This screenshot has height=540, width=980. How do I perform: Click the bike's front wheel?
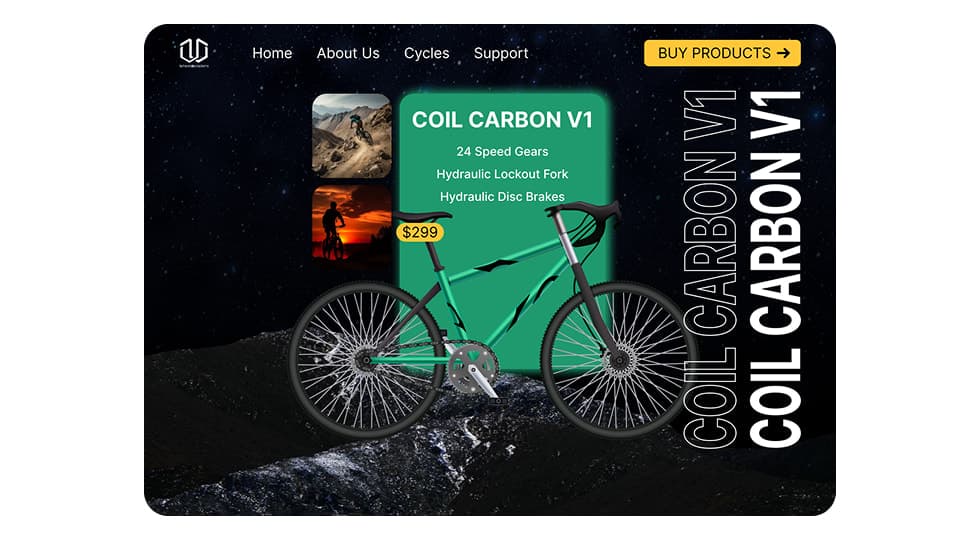pyautogui.click(x=619, y=359)
